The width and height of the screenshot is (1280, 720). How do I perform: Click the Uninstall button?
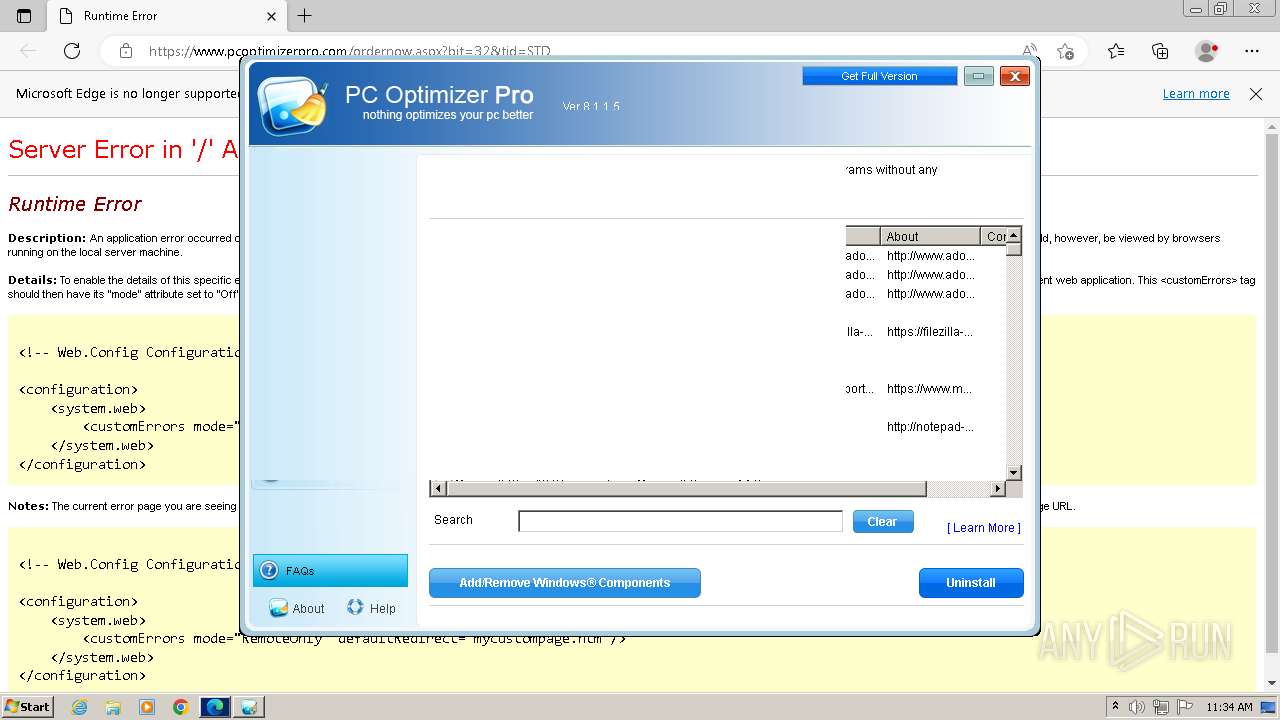click(971, 583)
